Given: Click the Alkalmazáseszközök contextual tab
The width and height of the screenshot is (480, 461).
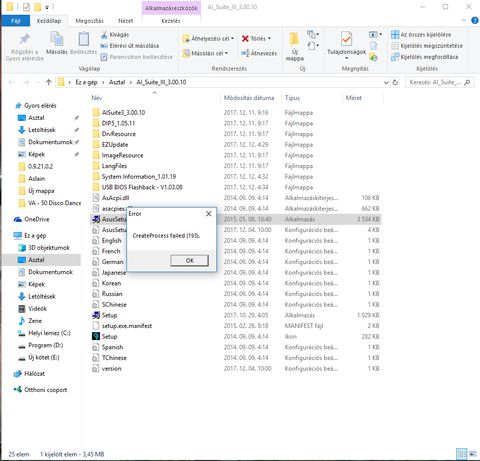Looking at the screenshot, I should 171,8.
